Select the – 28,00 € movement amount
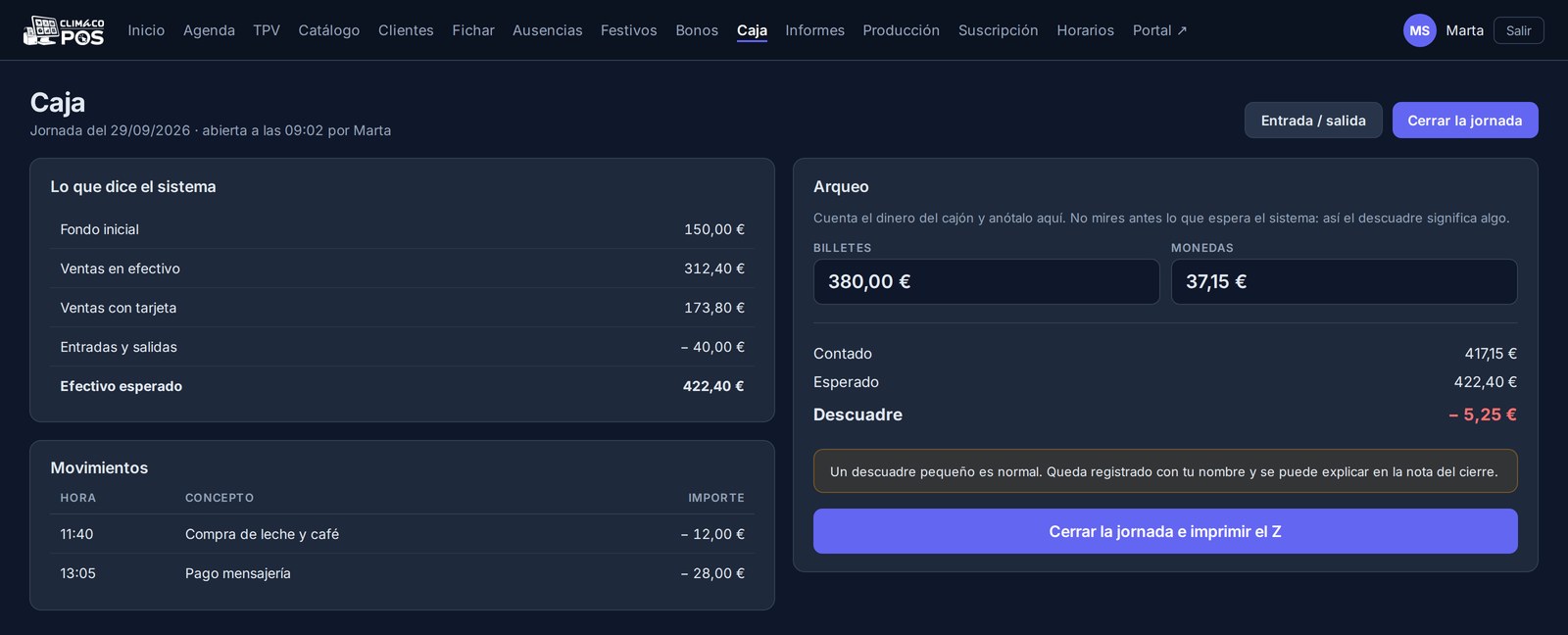The image size is (1568, 635). pyautogui.click(x=712, y=573)
